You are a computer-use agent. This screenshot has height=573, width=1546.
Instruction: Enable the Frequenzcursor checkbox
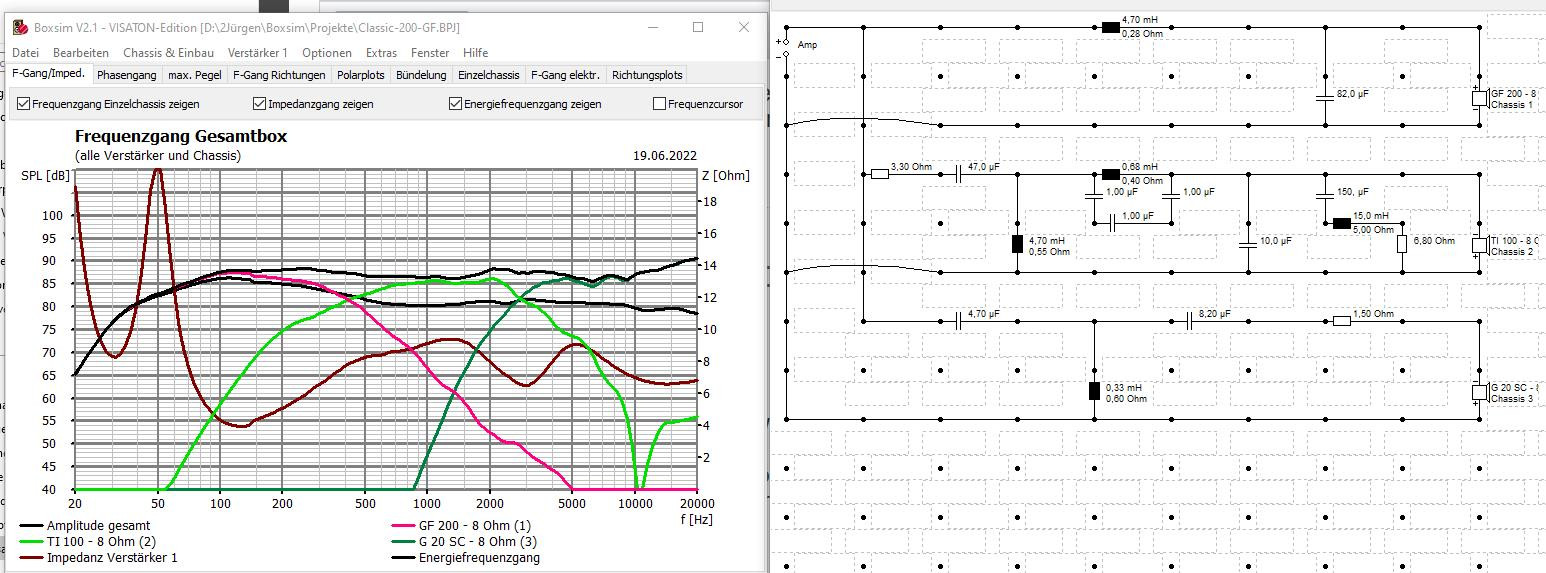(x=659, y=104)
